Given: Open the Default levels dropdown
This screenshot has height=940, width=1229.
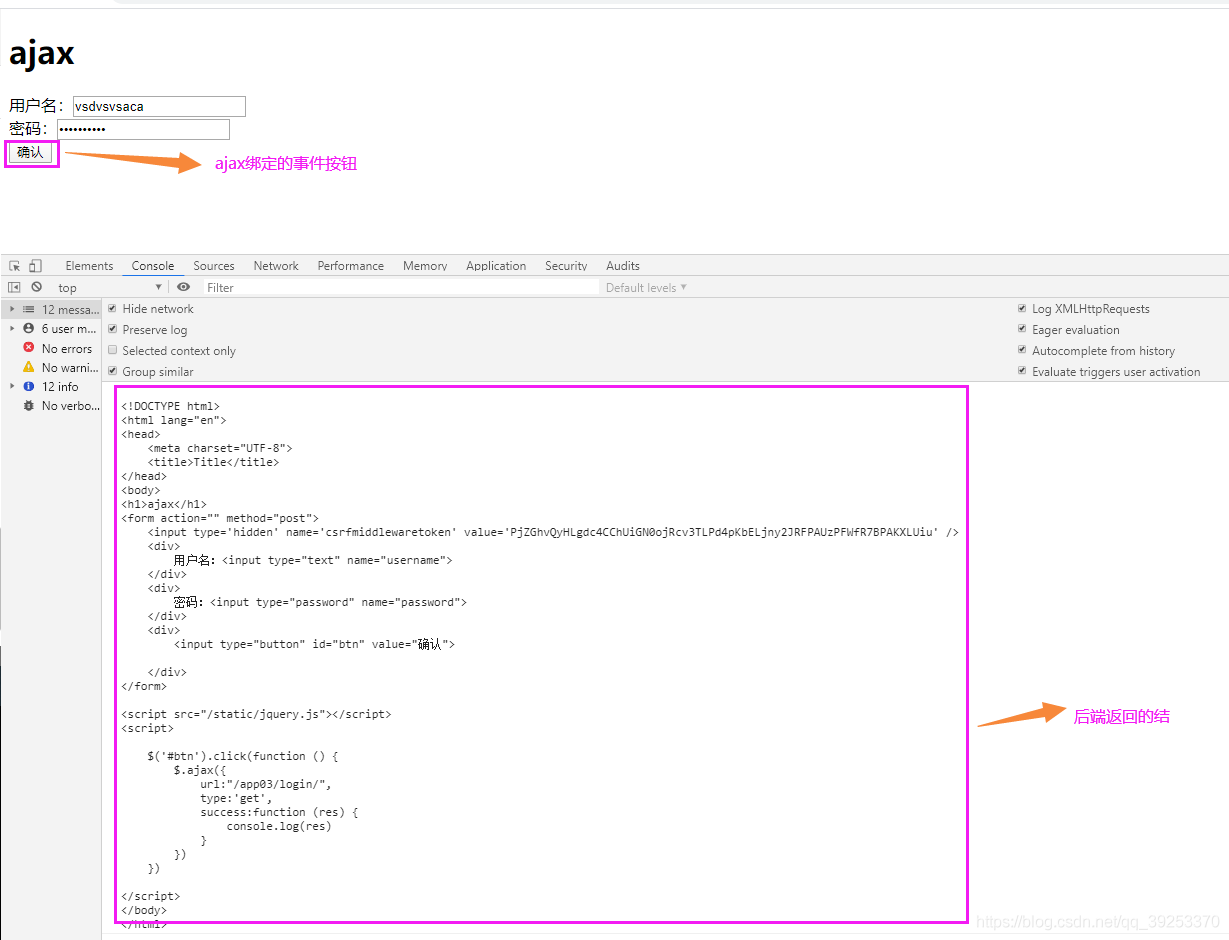Looking at the screenshot, I should [x=647, y=288].
